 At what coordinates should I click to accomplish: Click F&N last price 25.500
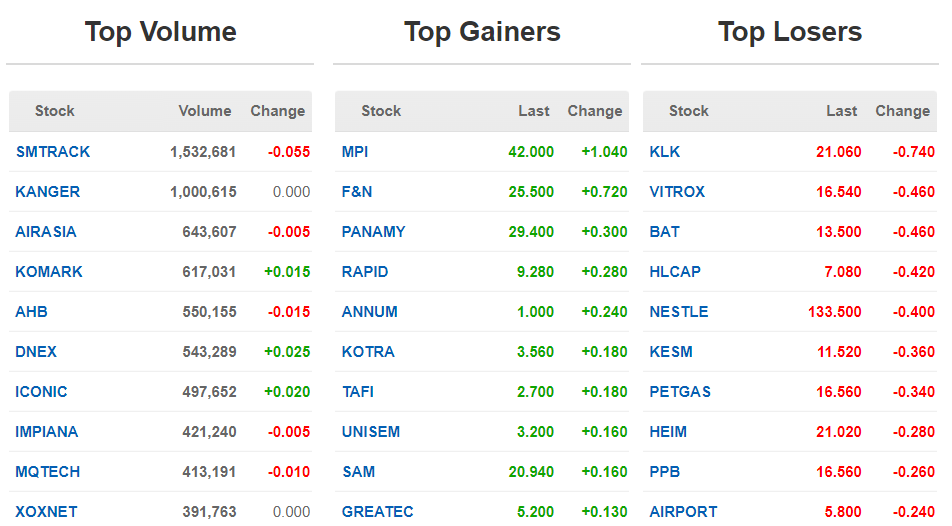[x=531, y=192]
